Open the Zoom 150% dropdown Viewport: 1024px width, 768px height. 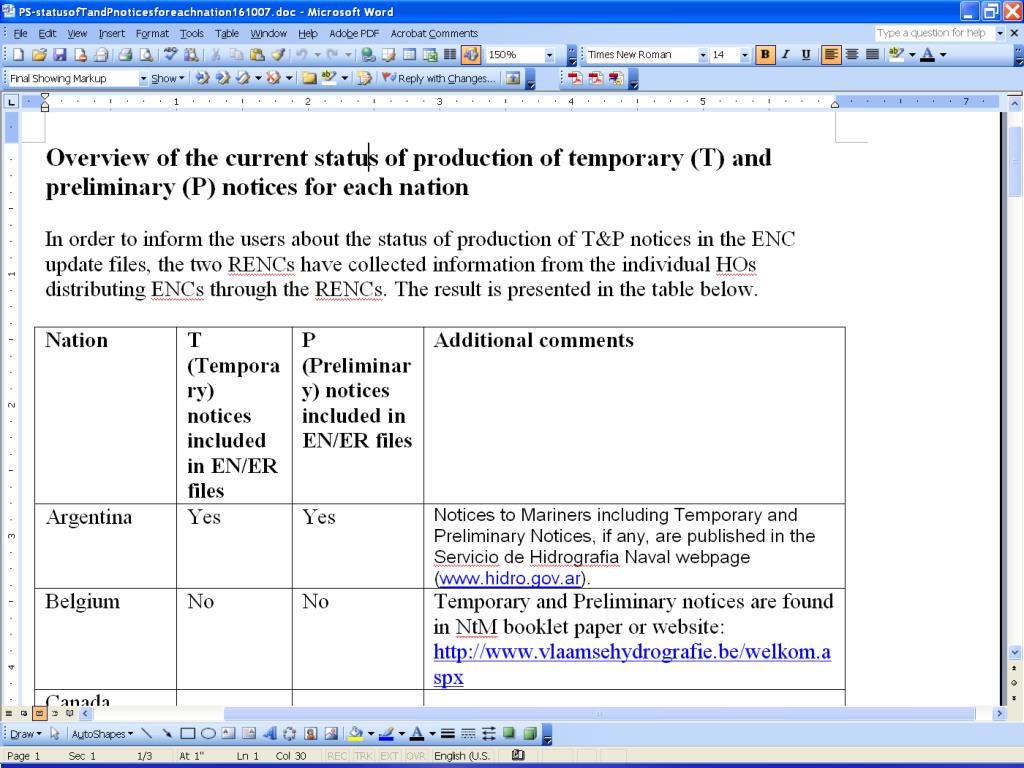(x=549, y=56)
